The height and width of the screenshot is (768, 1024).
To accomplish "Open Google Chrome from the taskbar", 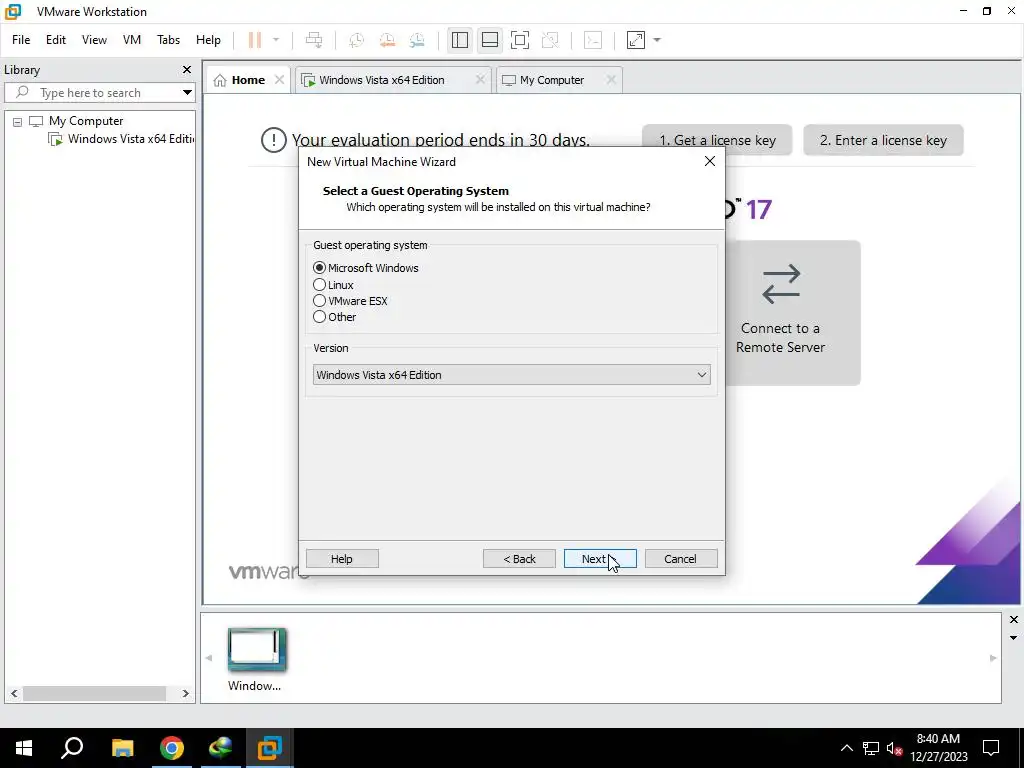I will click(x=172, y=748).
